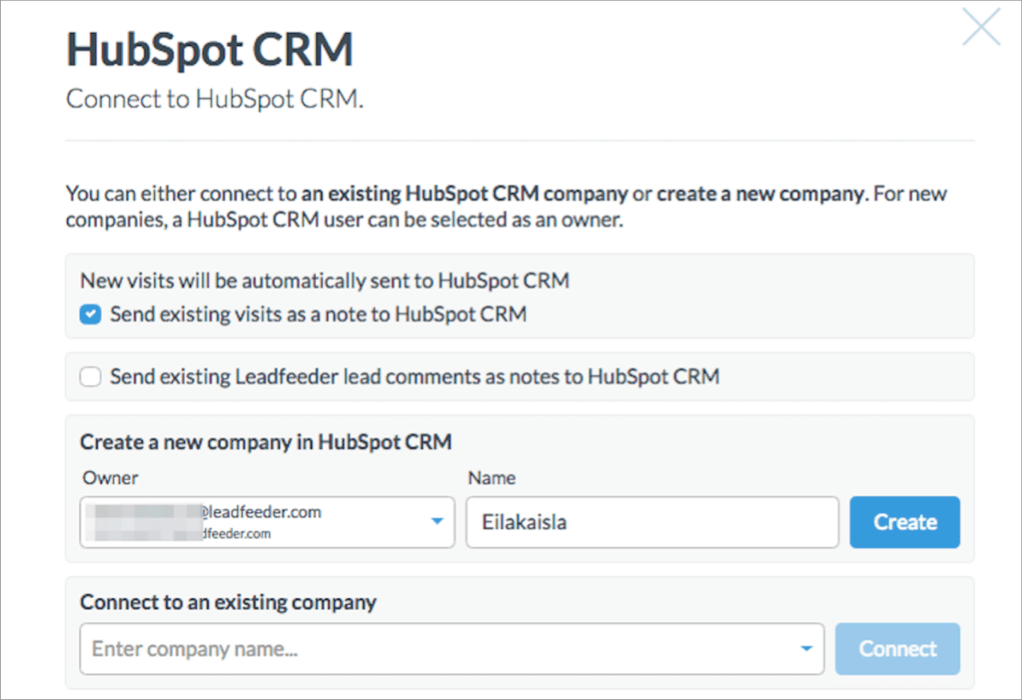
Task: Click the HubSpot CRM dialog title
Action: tap(209, 50)
